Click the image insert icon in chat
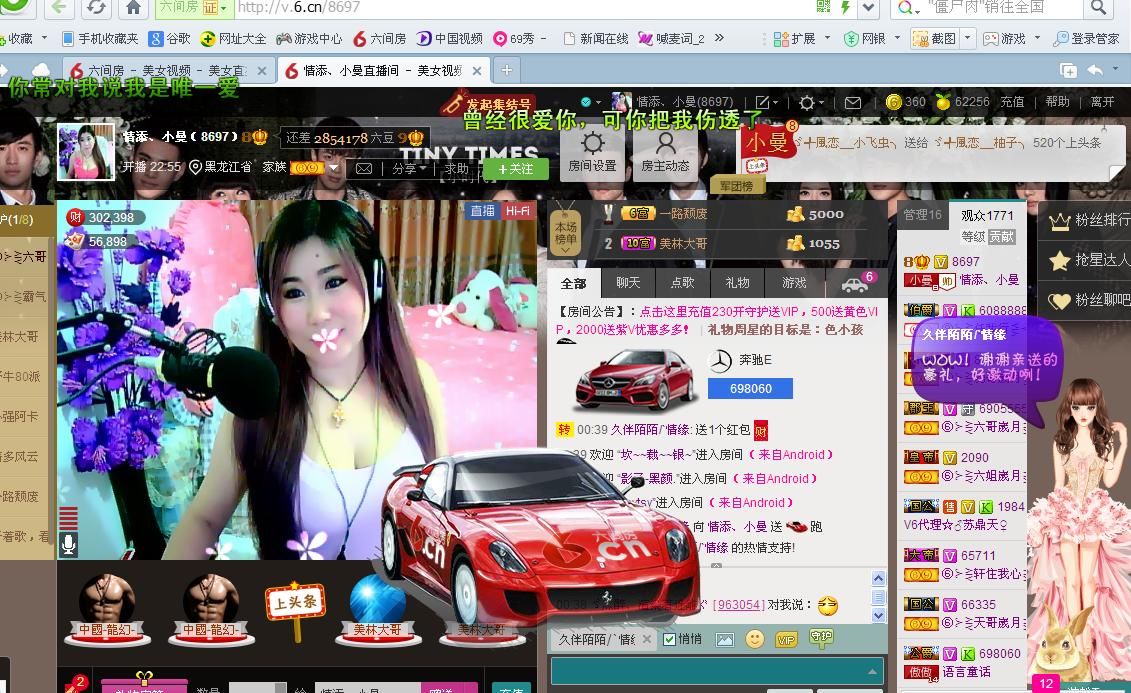The height and width of the screenshot is (693, 1131). [x=725, y=639]
